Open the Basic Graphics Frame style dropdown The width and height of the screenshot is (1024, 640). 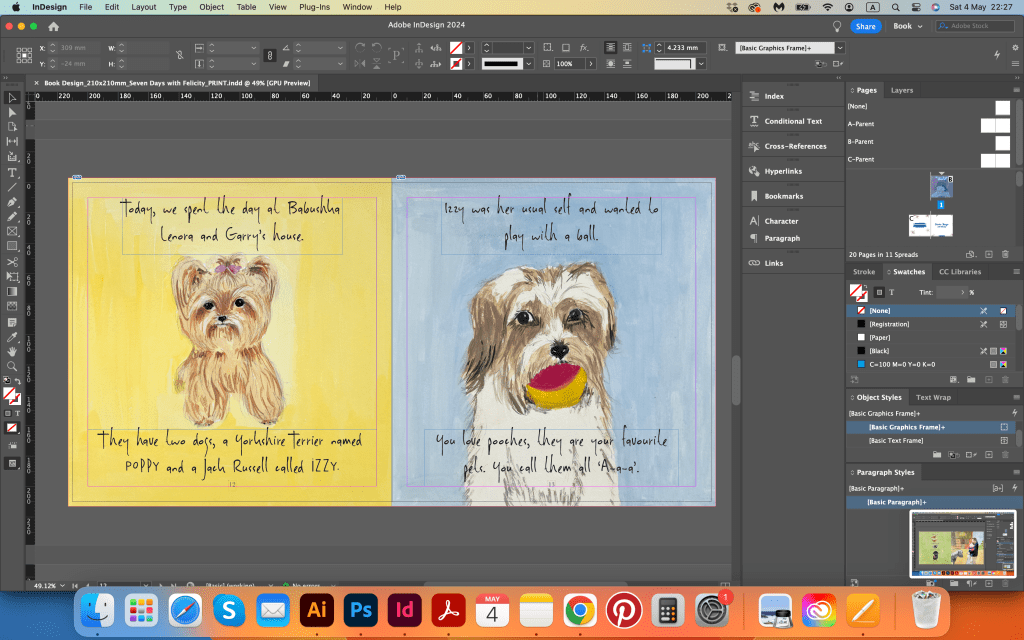coord(840,47)
